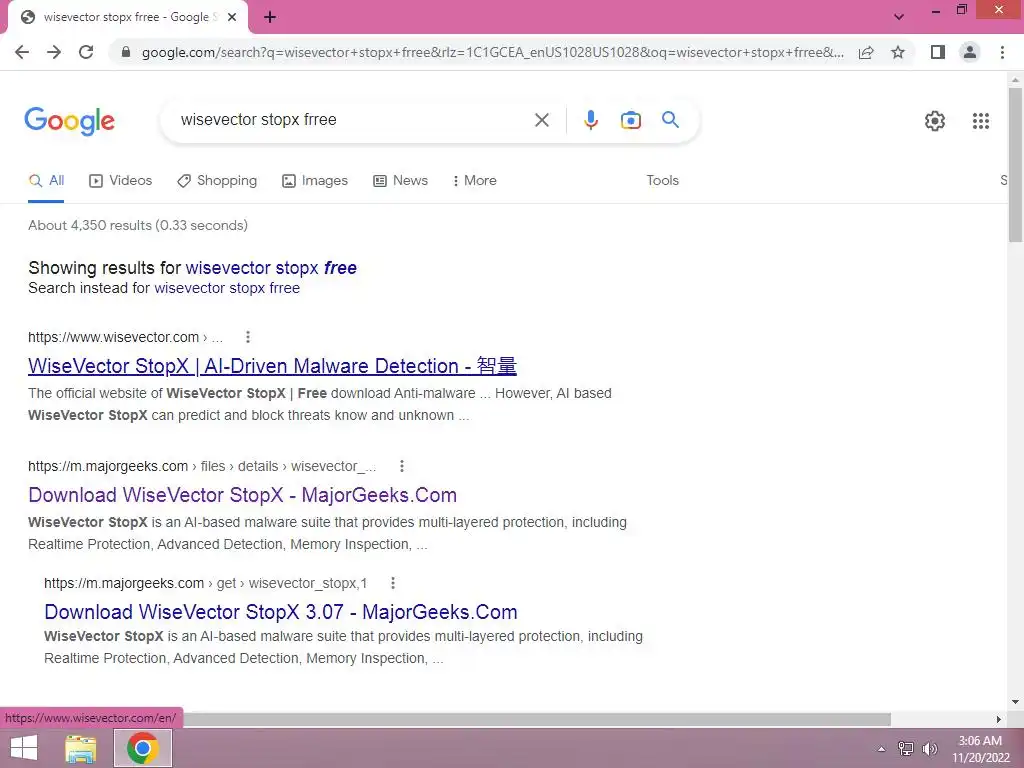Open Download WiseVector StopX 3.07 result
Screen dimensions: 1024x768
tap(281, 612)
